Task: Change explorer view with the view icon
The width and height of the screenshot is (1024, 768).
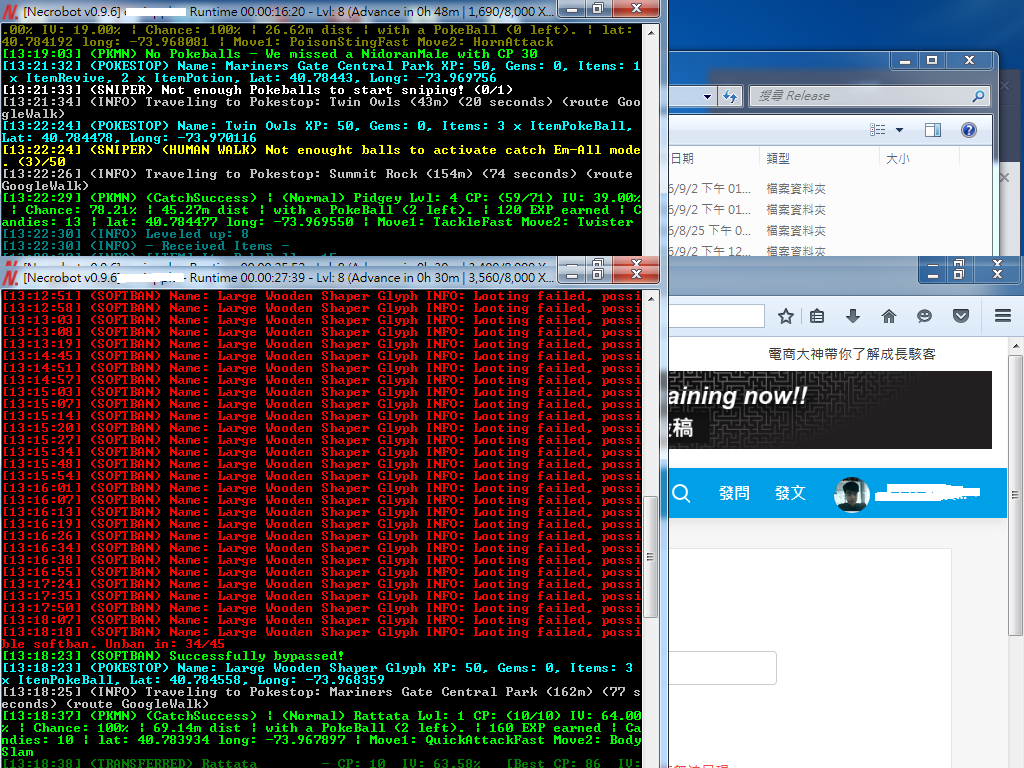Action: [x=878, y=130]
